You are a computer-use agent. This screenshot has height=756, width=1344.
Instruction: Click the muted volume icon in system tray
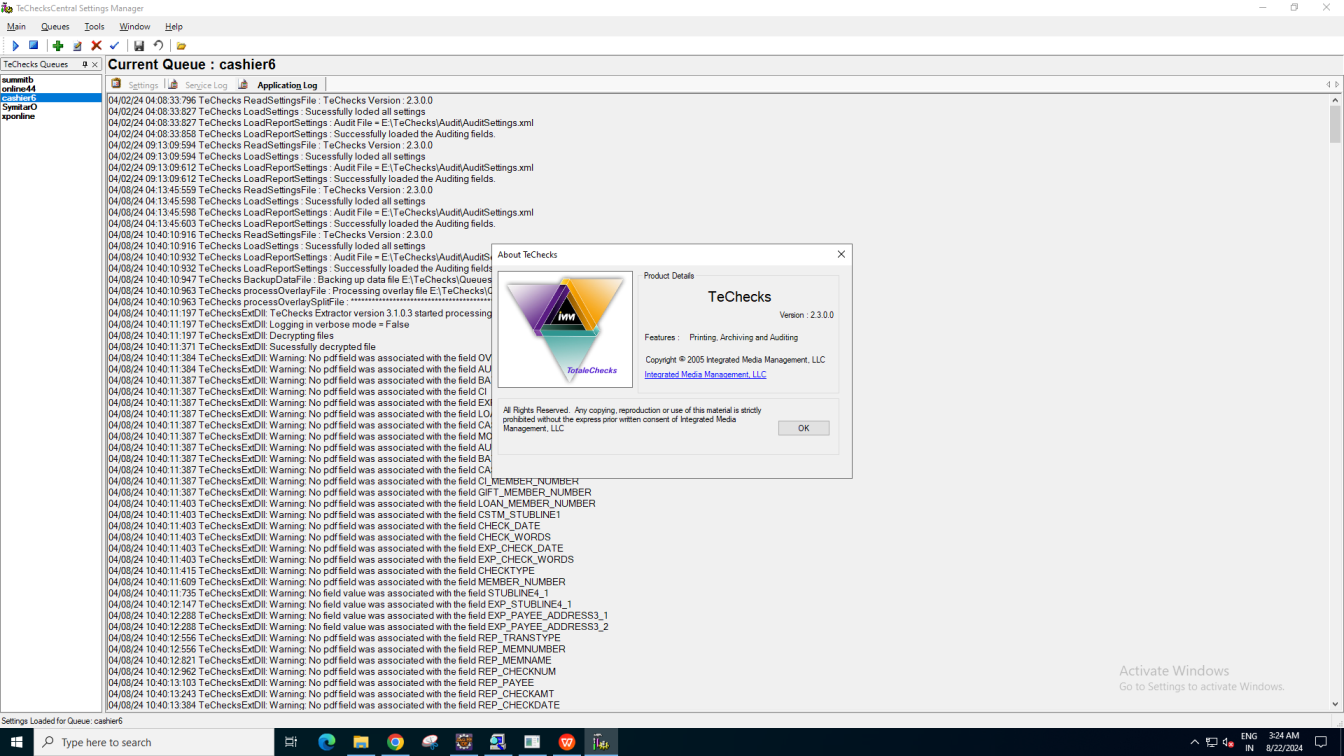pyautogui.click(x=1228, y=742)
